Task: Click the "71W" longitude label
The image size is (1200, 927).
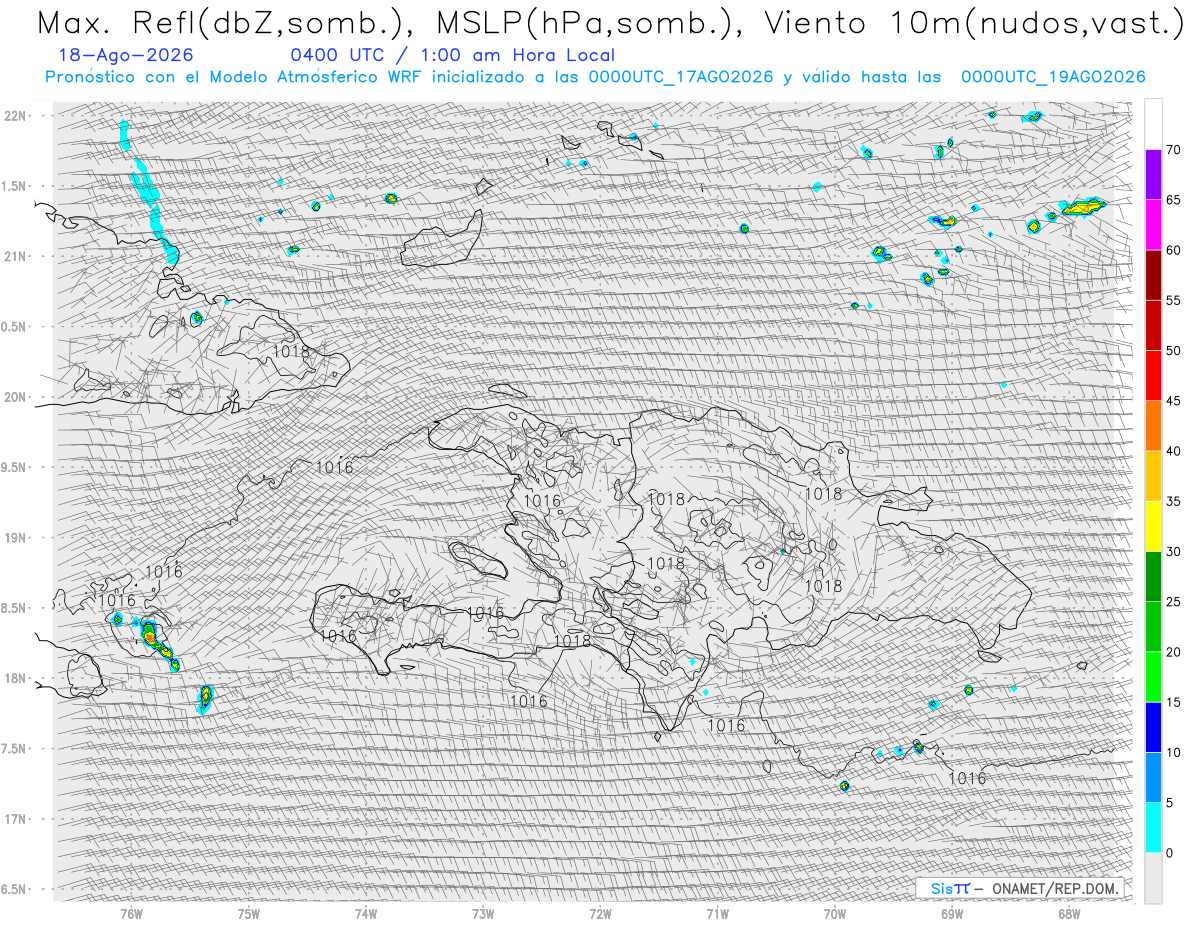Action: tap(717, 914)
